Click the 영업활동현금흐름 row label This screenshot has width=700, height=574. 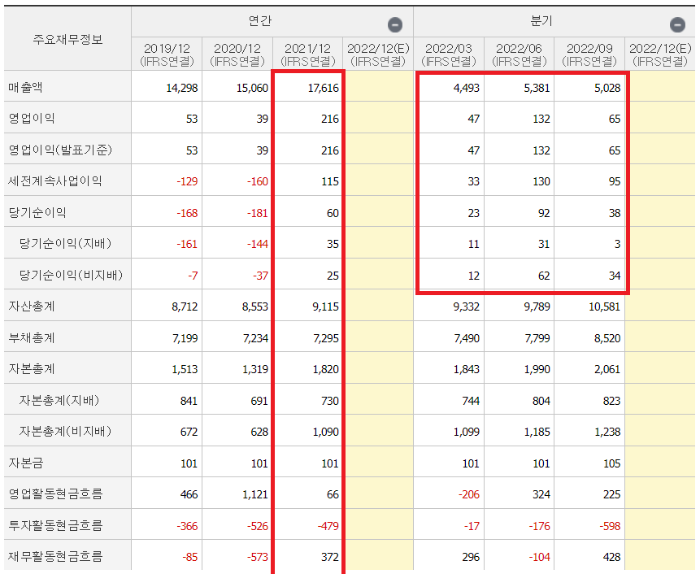pyautogui.click(x=55, y=494)
